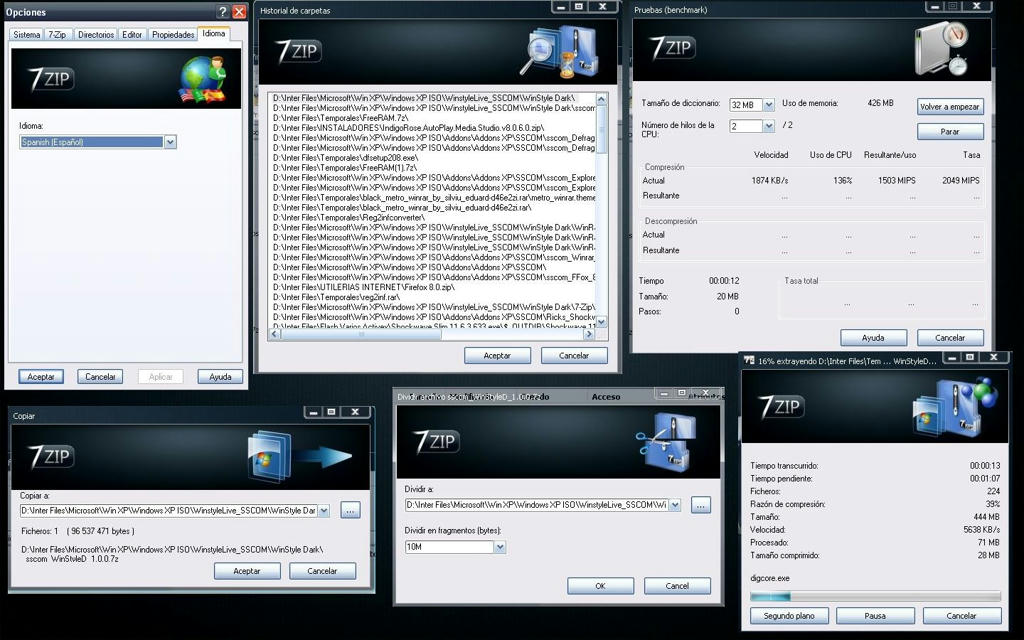Switch to the Editor tab
Image resolution: width=1024 pixels, height=640 pixels.
click(x=132, y=35)
